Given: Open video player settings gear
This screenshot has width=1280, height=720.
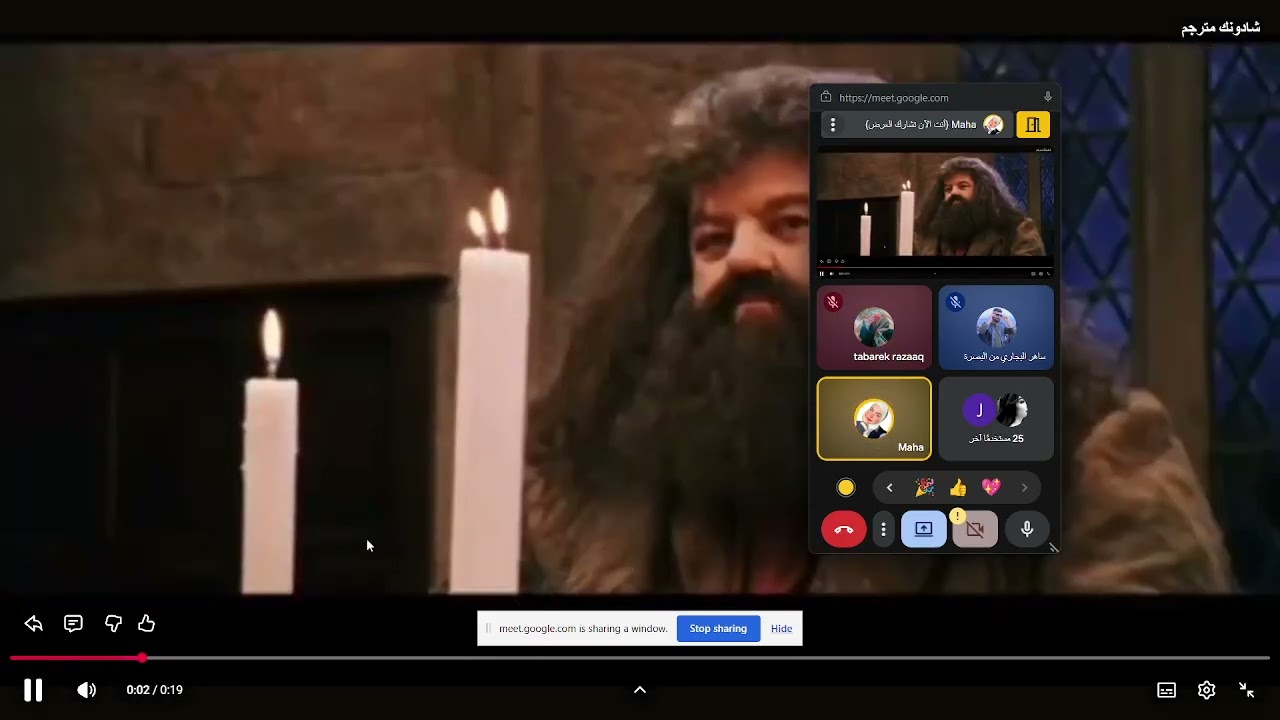Looking at the screenshot, I should click(x=1207, y=690).
